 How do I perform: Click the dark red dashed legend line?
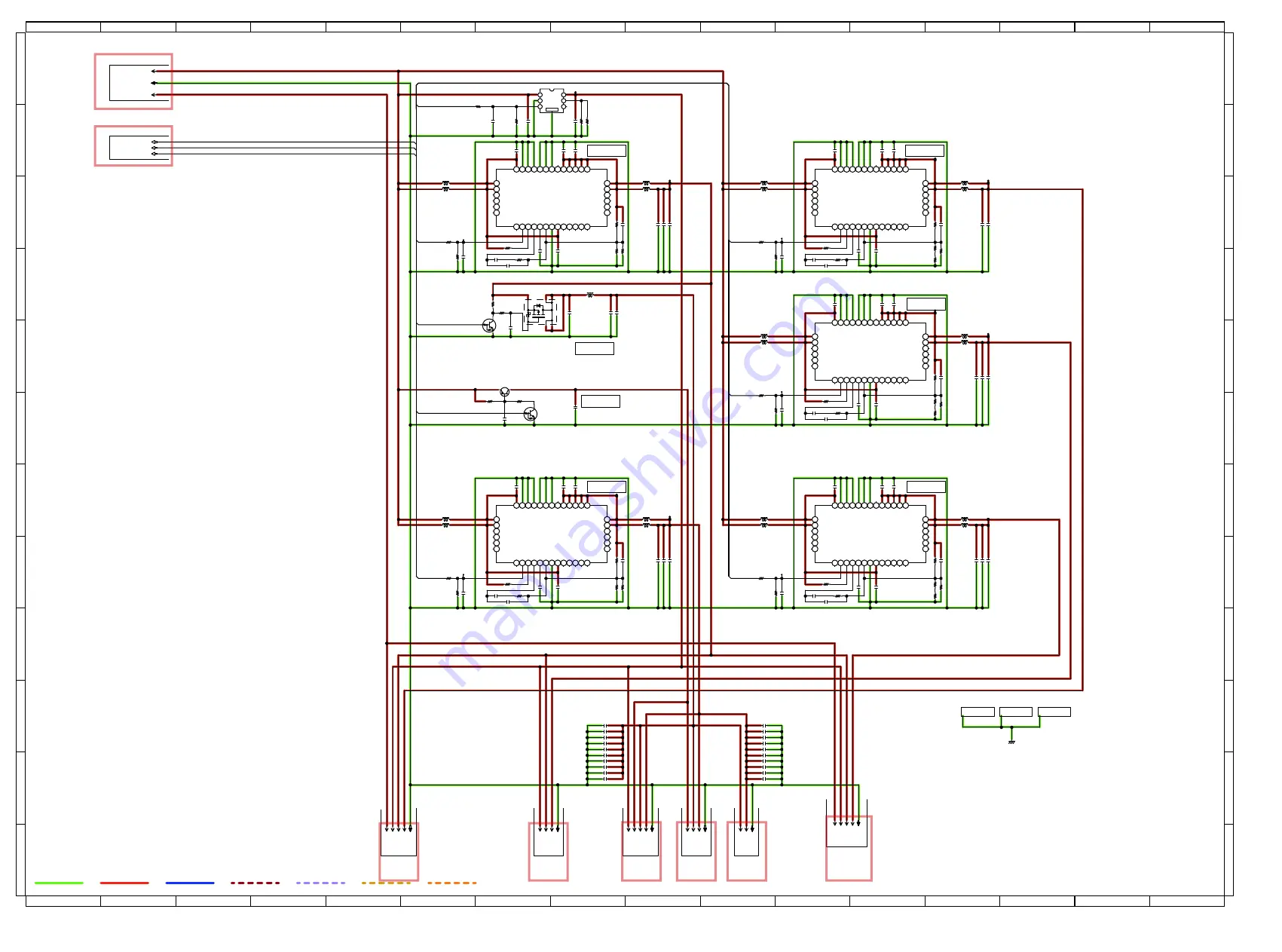tap(255, 883)
